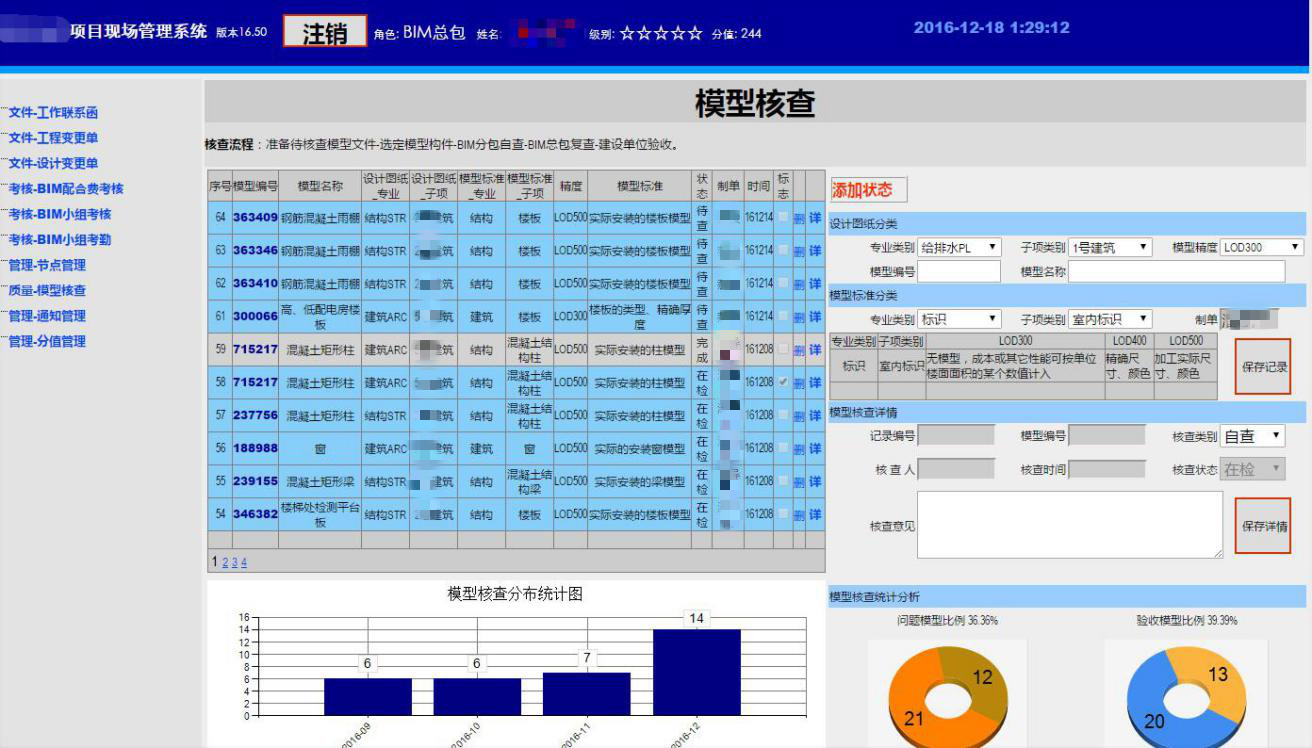Image resolution: width=1312 pixels, height=748 pixels.
Task: Click the 添加状态 button
Action: click(x=868, y=190)
